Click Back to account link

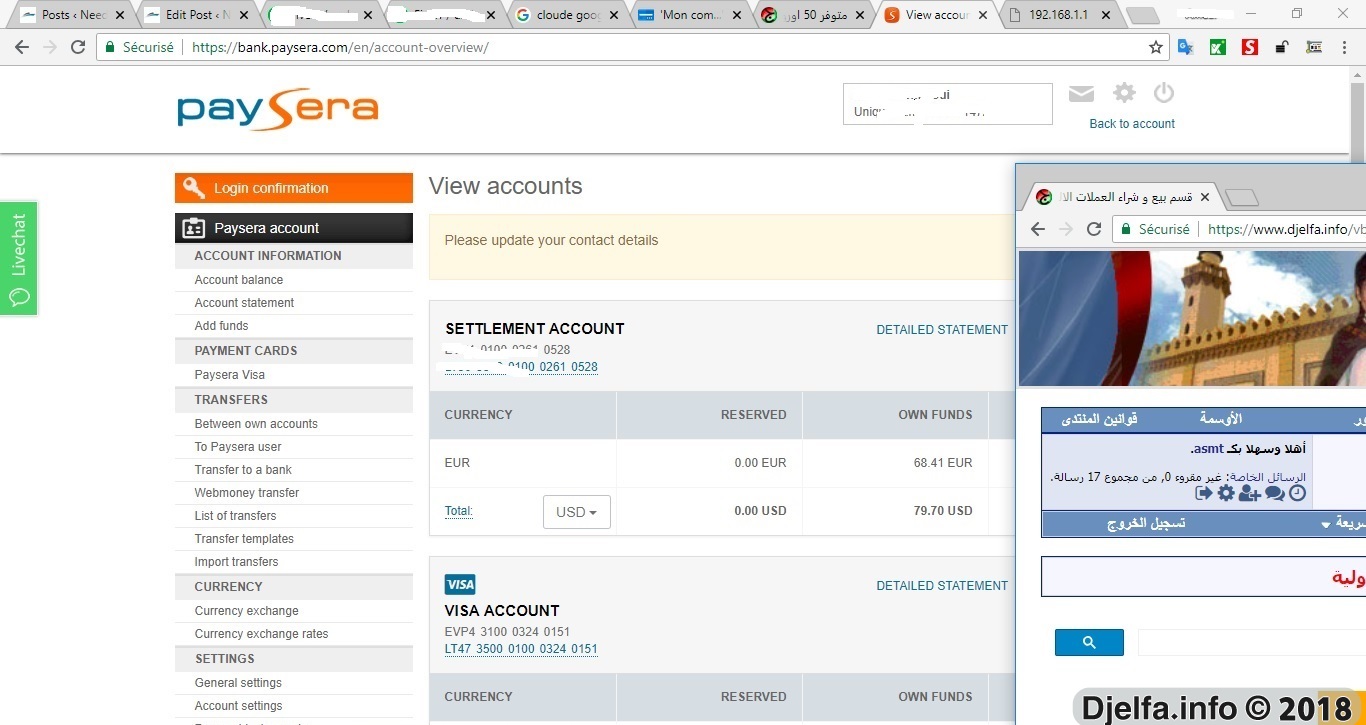click(x=1132, y=124)
